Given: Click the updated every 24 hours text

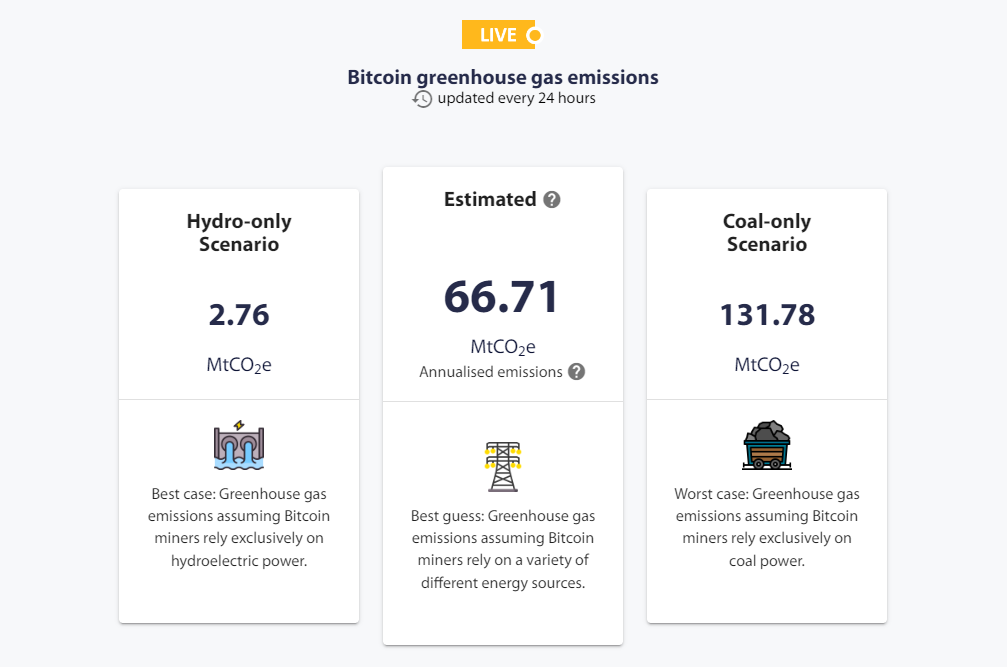Looking at the screenshot, I should point(516,98).
